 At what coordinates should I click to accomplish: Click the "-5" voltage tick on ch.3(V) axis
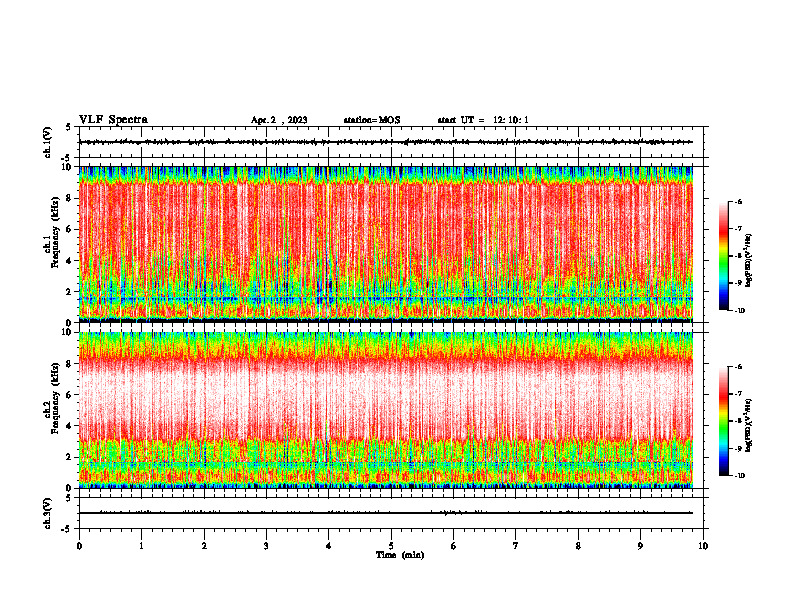68,529
